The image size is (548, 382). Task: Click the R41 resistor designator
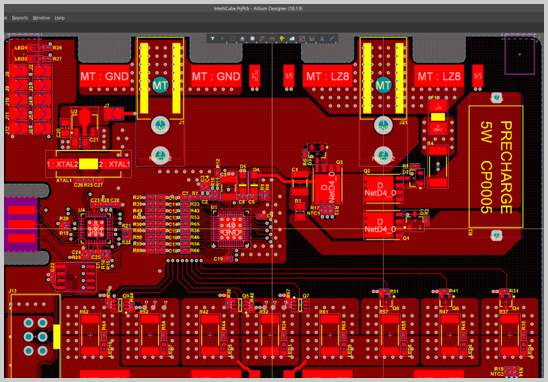coord(454,291)
